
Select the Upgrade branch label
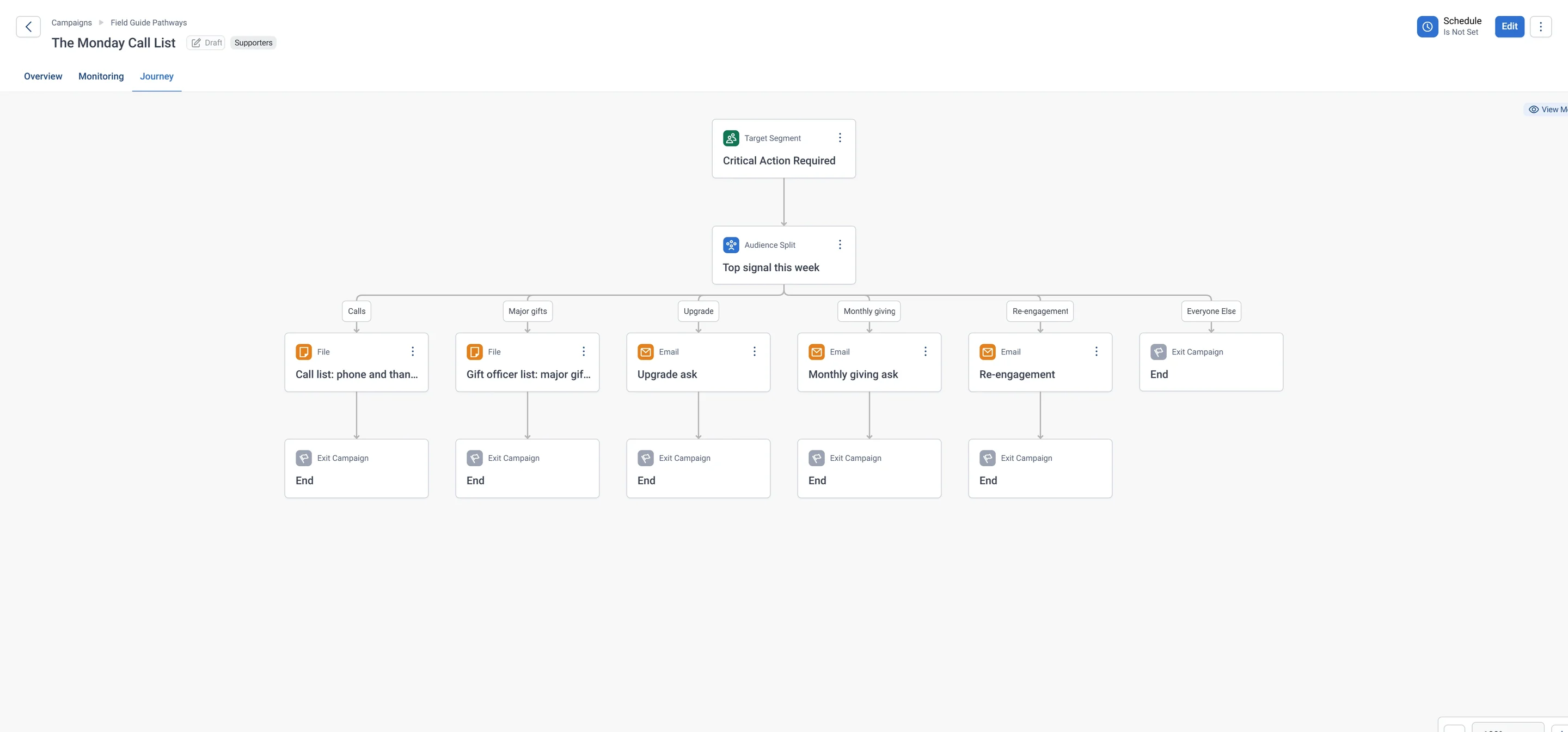point(698,311)
